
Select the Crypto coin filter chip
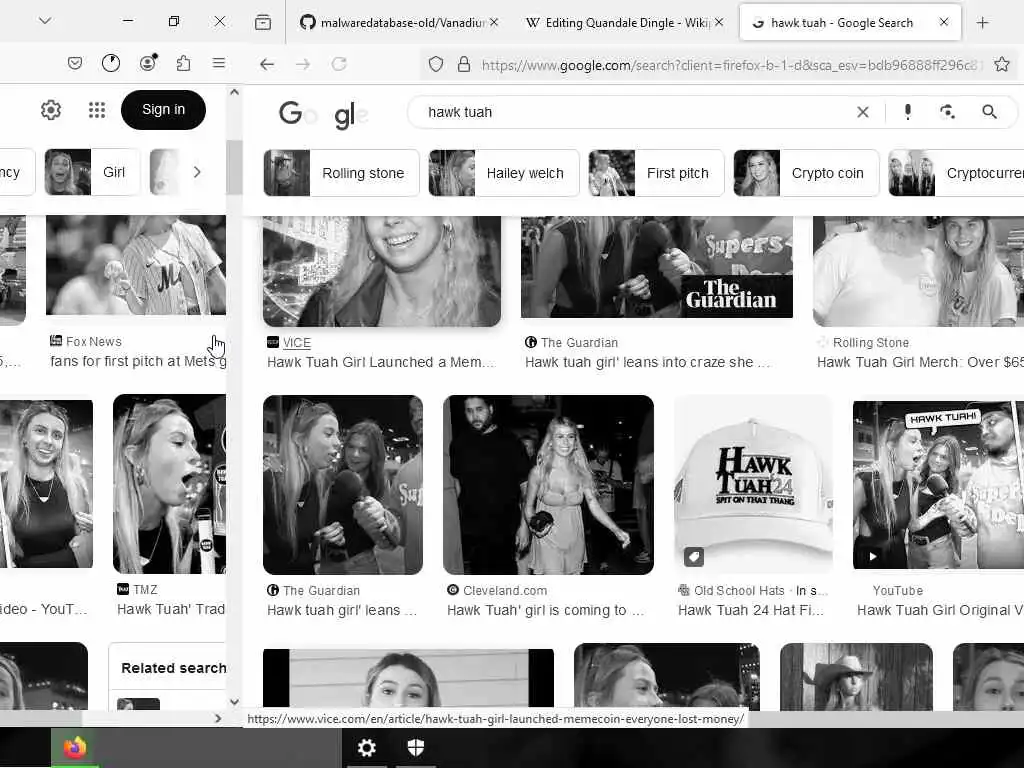click(807, 173)
